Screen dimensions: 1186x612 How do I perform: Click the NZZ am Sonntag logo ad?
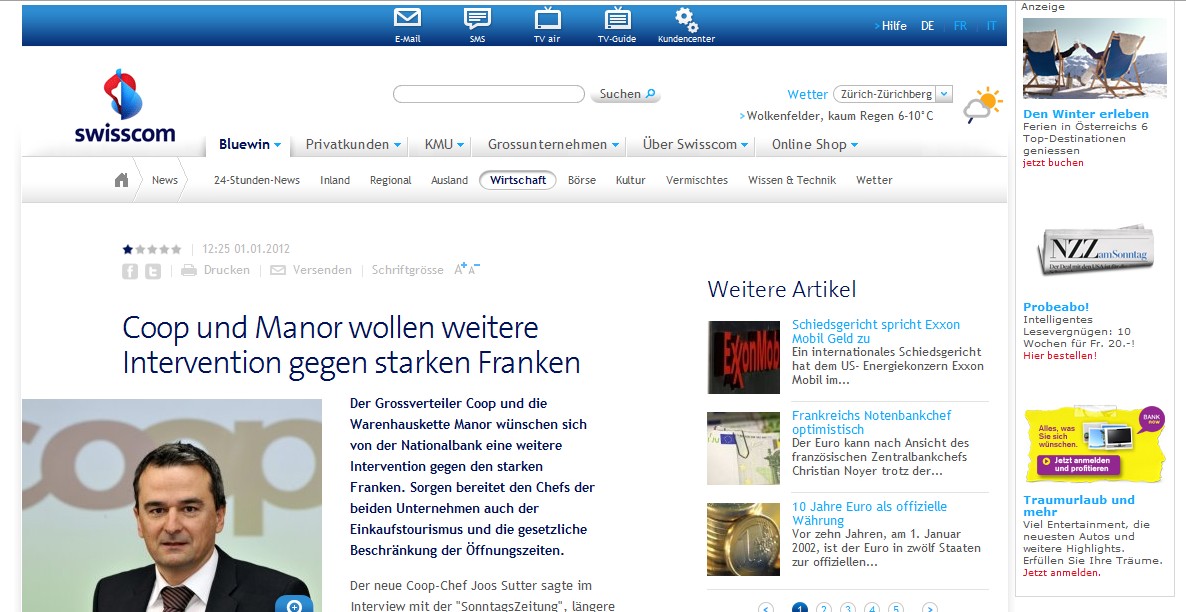(1096, 248)
